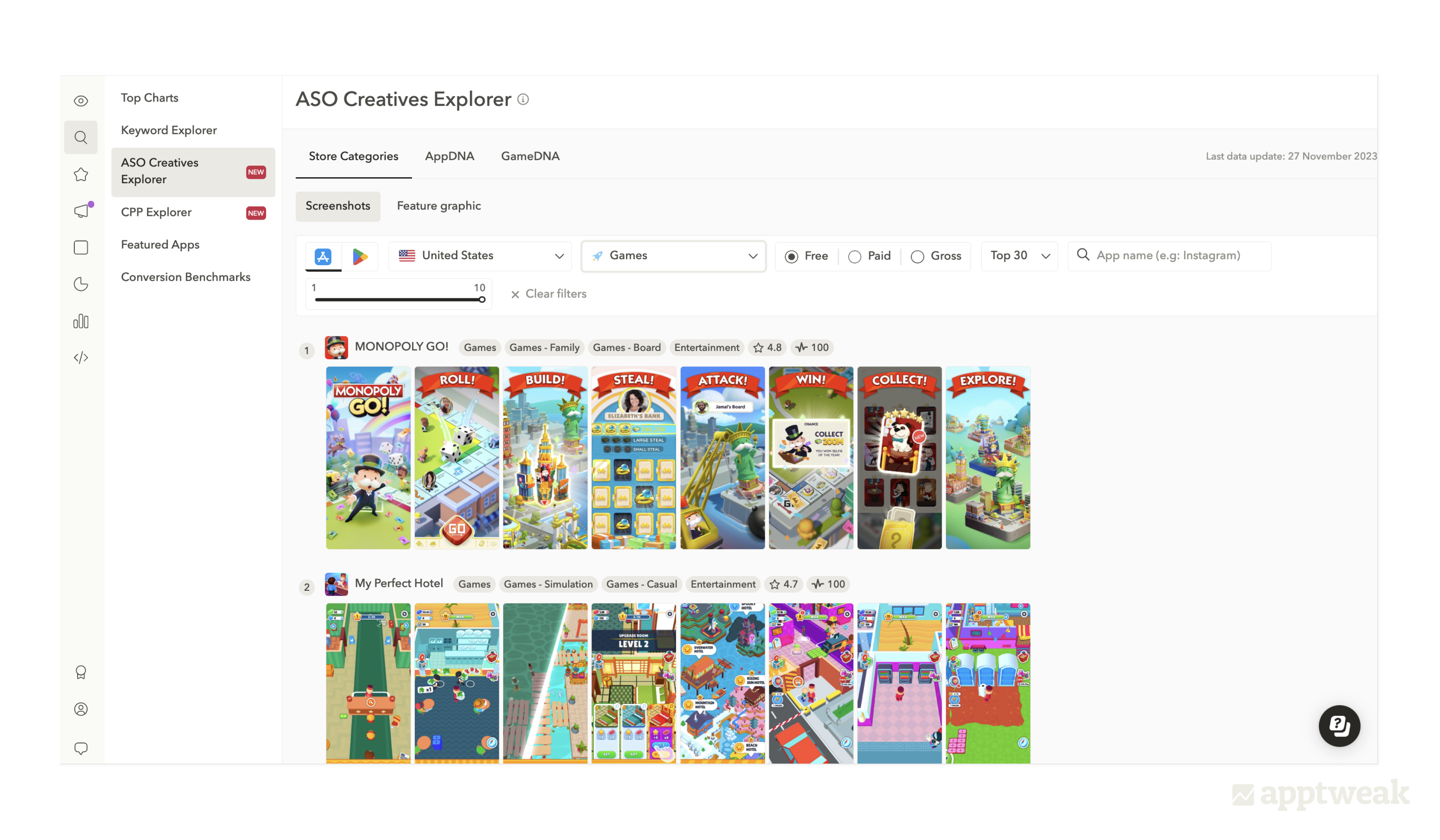Open the star favorites icon in sidebar
This screenshot has height=840, width=1440.
[x=81, y=174]
